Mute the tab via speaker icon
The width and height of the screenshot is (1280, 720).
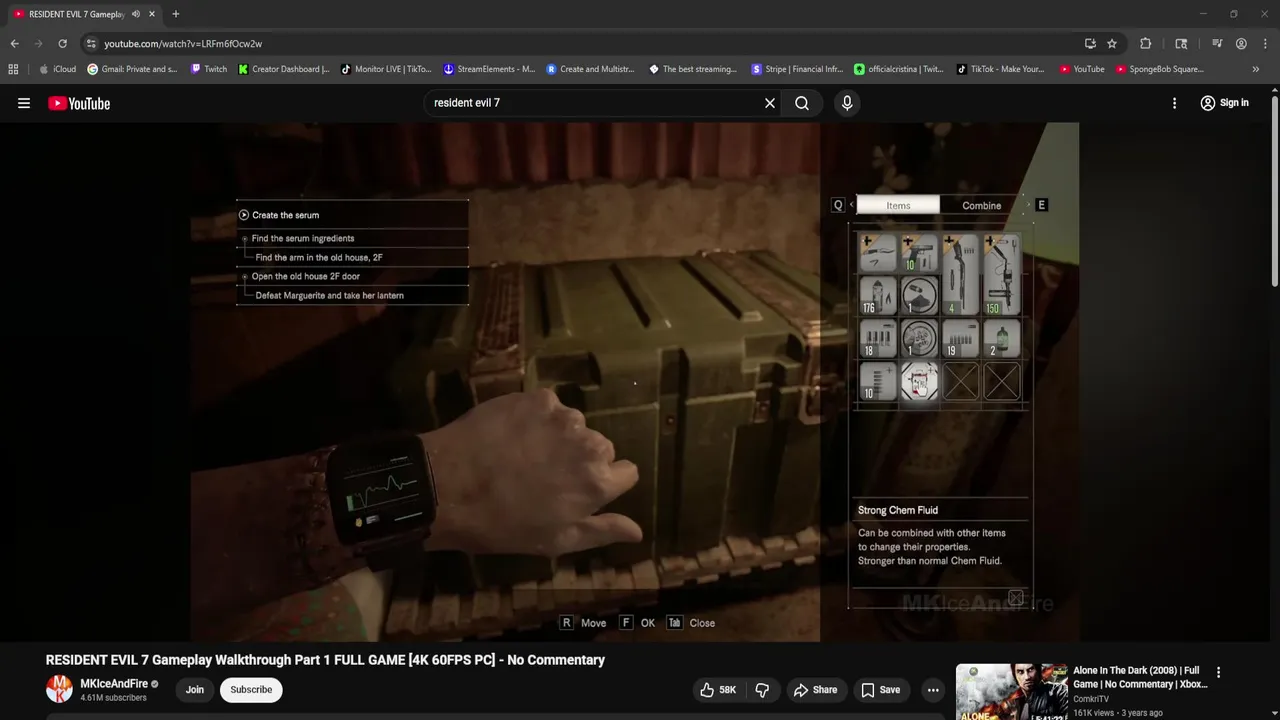(135, 14)
